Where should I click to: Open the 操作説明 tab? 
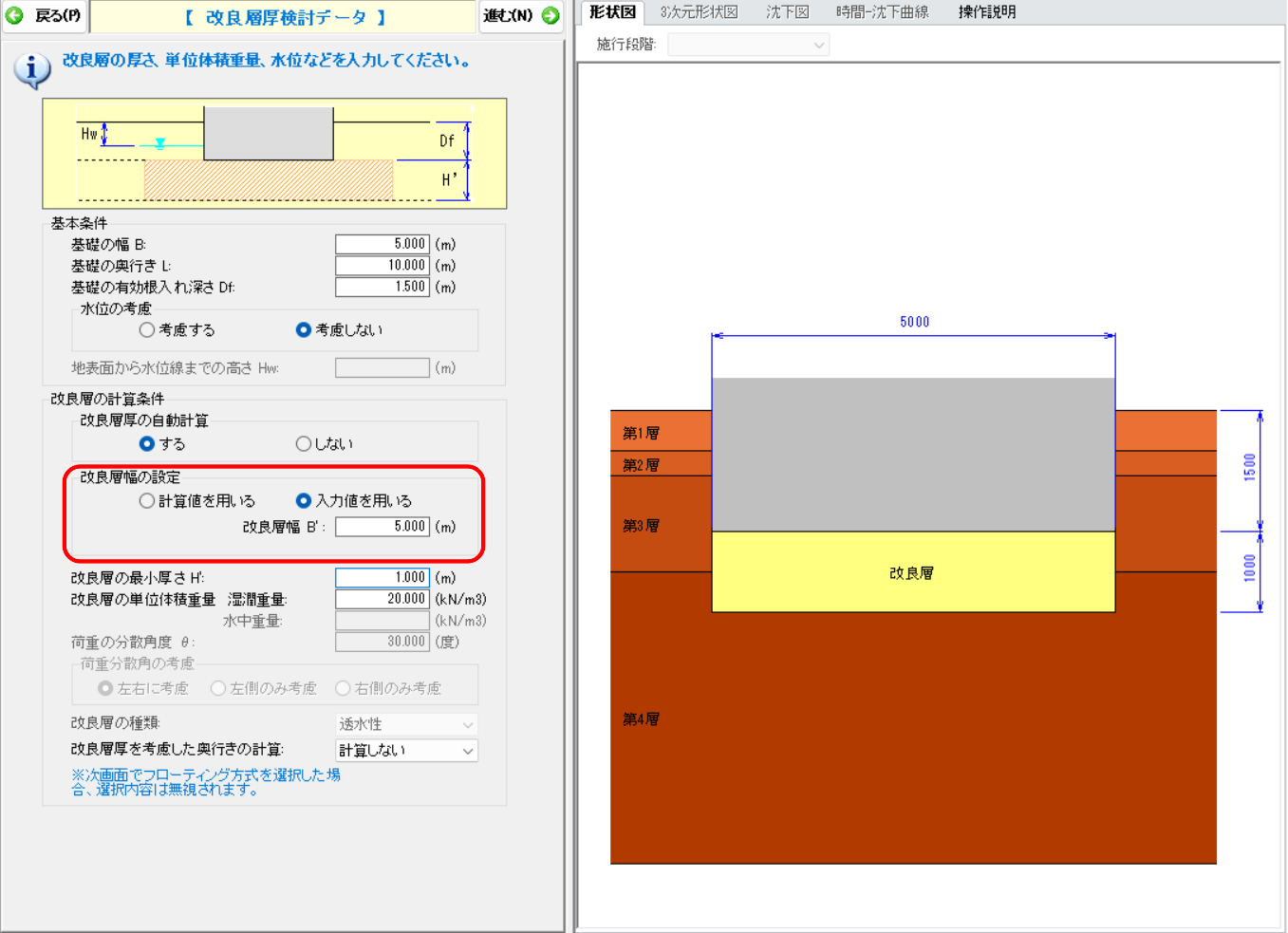click(986, 12)
